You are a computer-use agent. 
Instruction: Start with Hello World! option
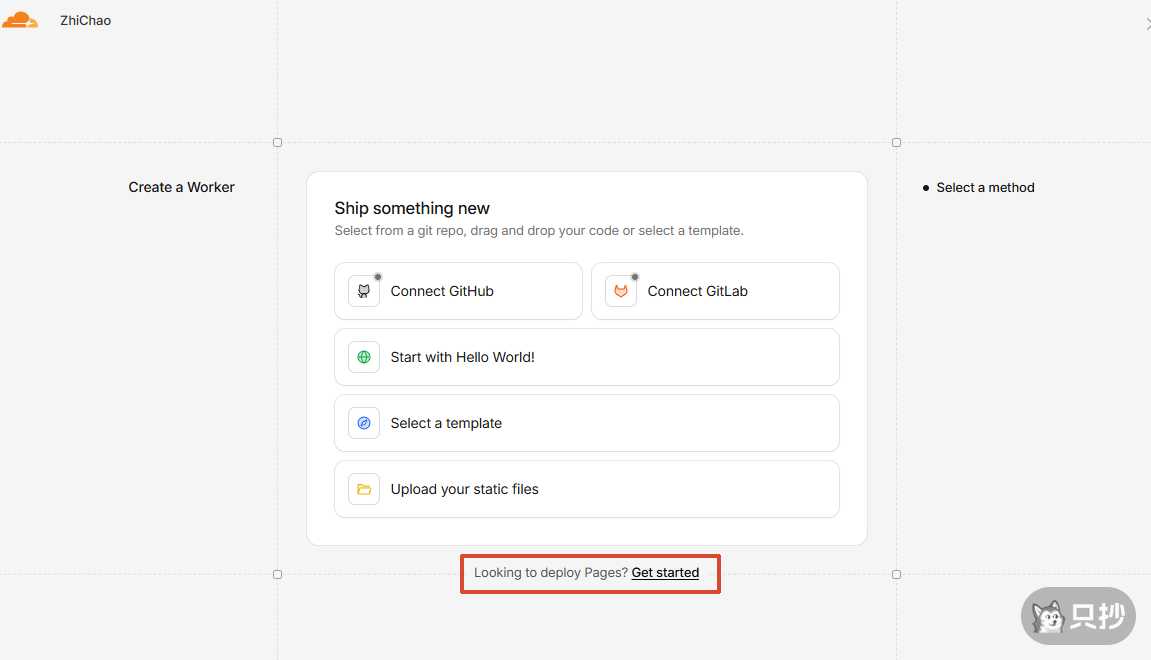click(587, 358)
